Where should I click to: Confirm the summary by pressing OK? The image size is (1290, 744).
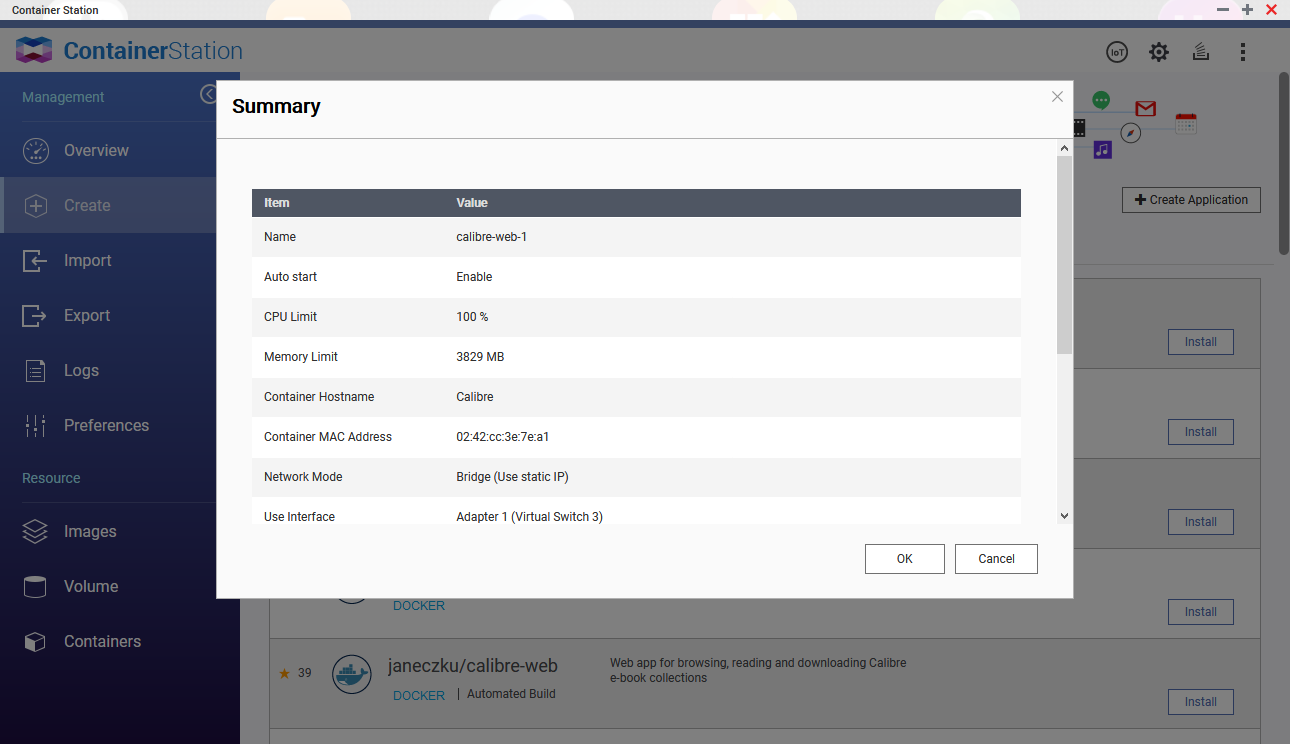pyautogui.click(x=904, y=559)
